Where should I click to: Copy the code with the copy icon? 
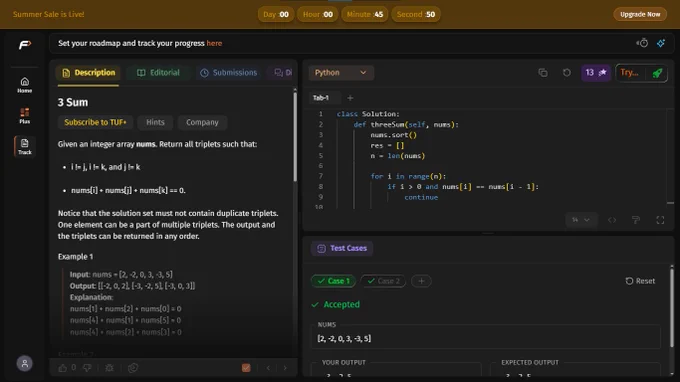[x=543, y=72]
